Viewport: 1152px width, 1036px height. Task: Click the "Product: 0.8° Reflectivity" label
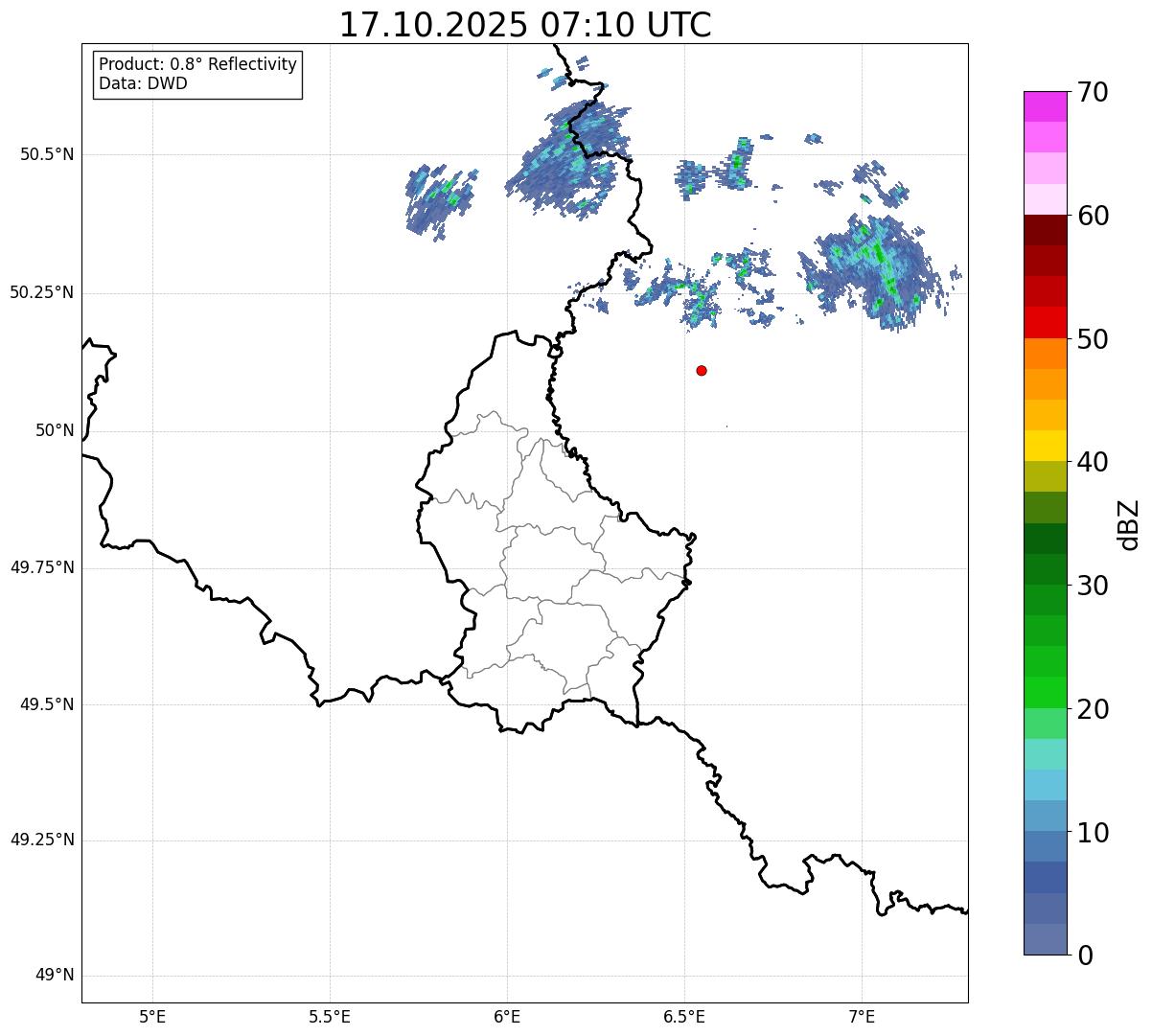point(198,64)
